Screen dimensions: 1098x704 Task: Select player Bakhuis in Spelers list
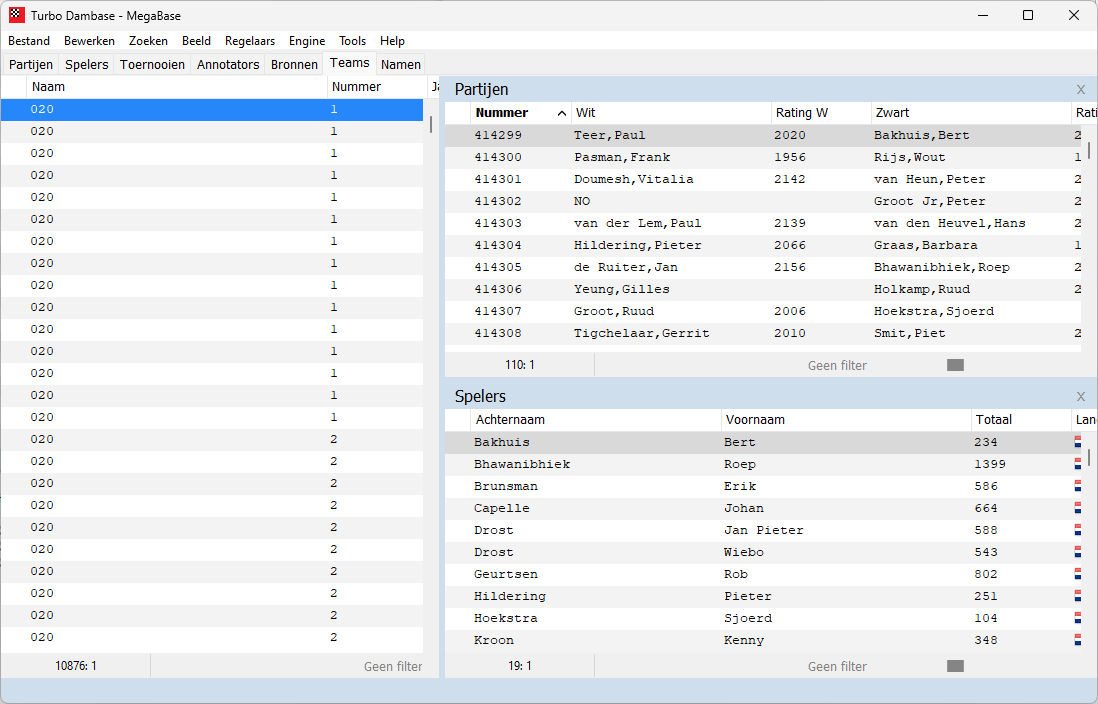763,442
